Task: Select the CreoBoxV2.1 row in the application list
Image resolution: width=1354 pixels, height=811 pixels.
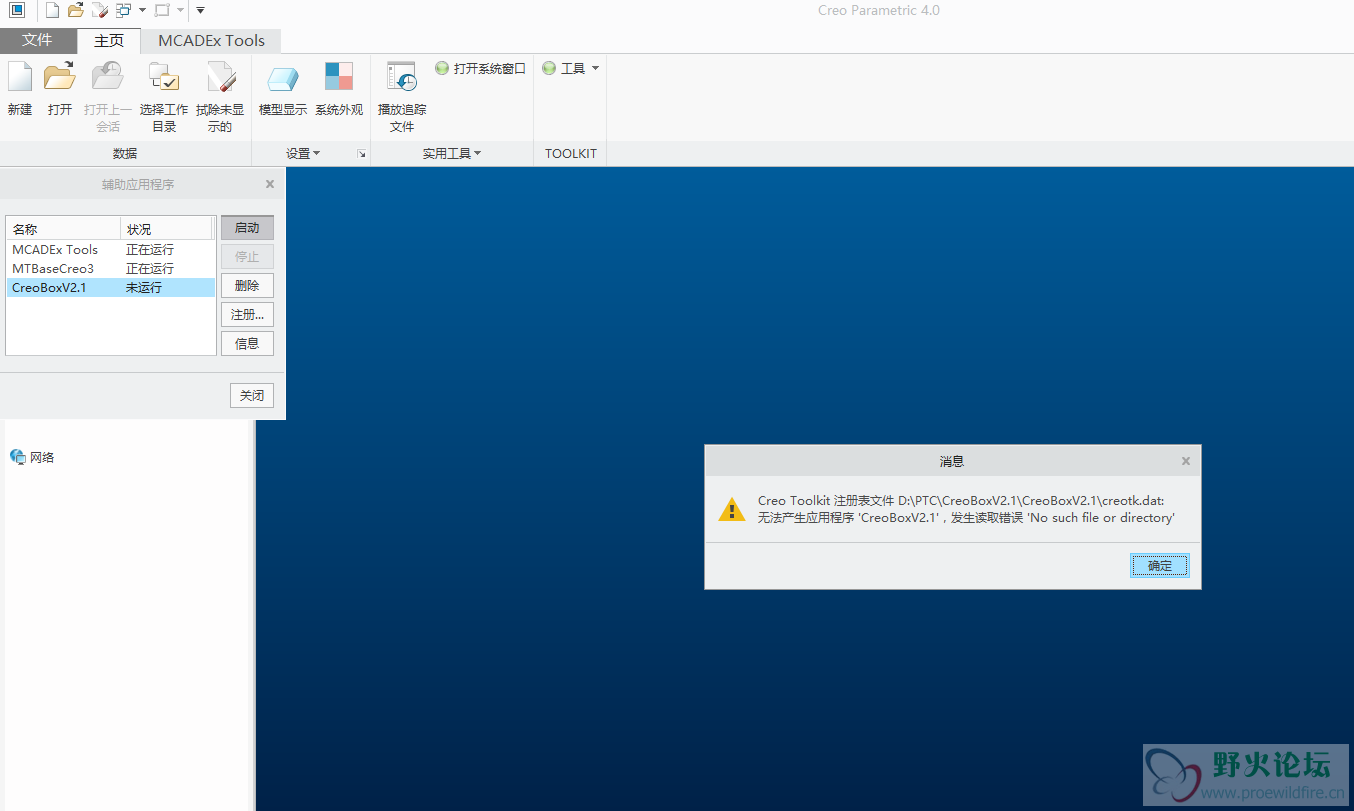Action: 110,288
